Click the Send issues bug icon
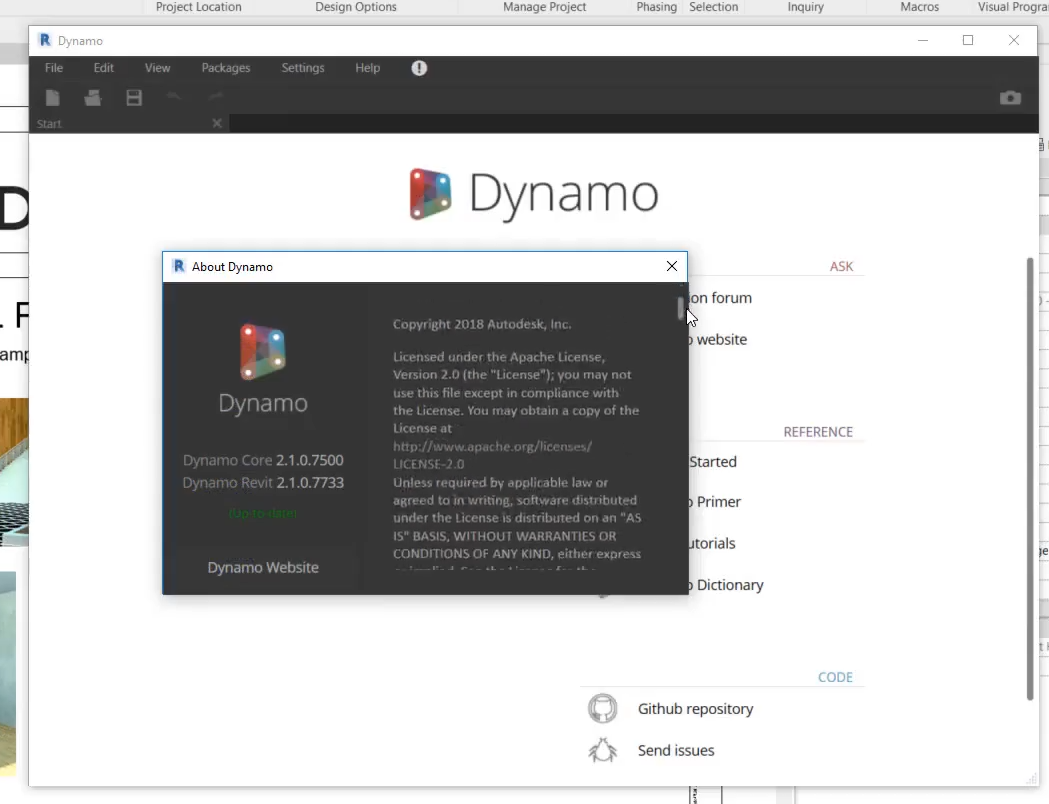This screenshot has height=804, width=1049. 602,750
